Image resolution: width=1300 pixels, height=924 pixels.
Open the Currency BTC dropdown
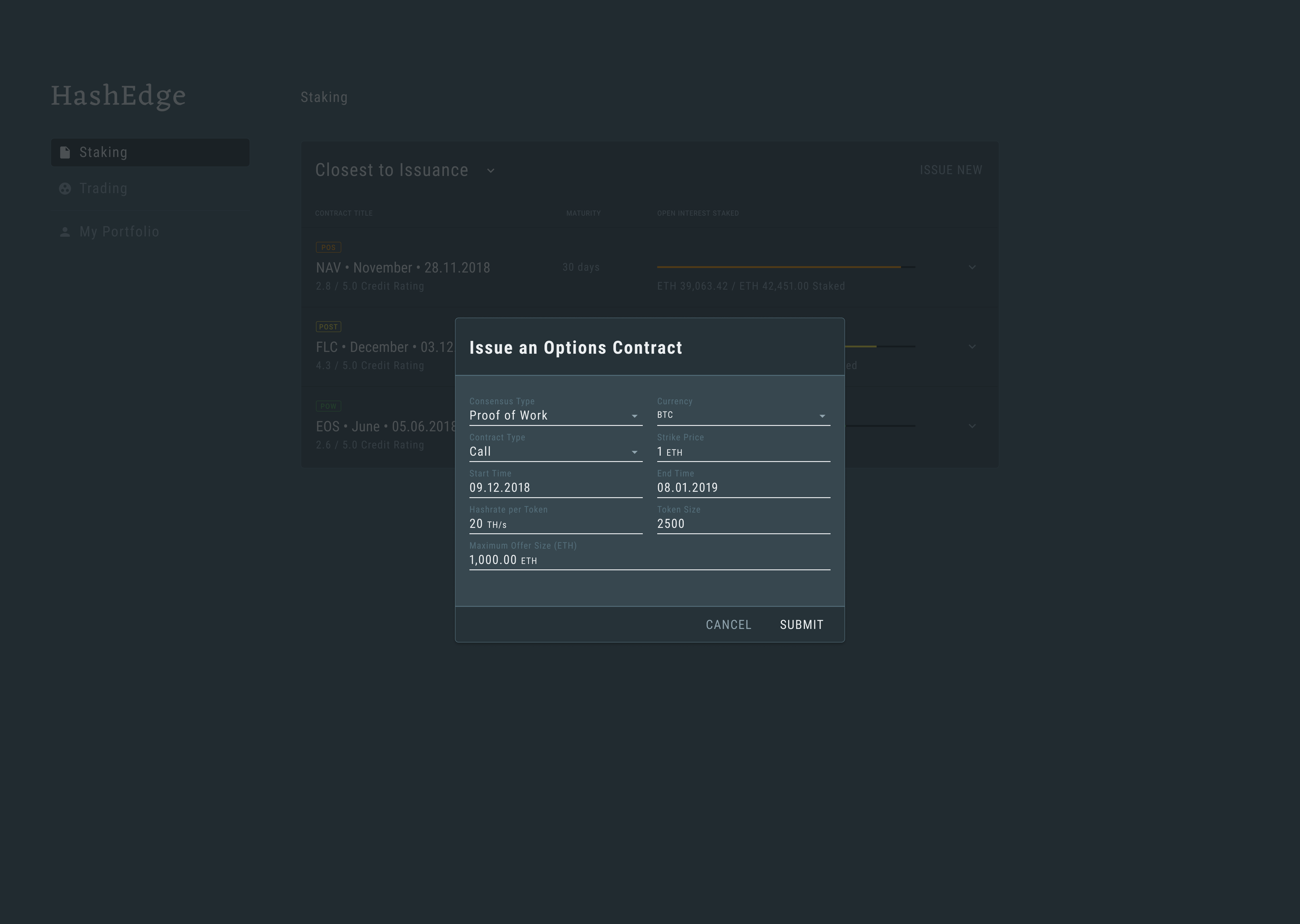(743, 416)
